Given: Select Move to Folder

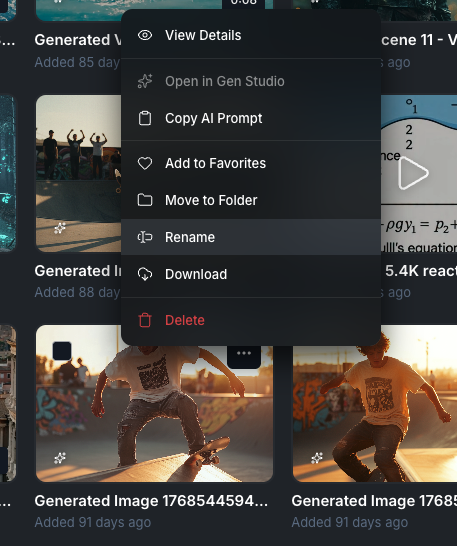Looking at the screenshot, I should pyautogui.click(x=251, y=200).
